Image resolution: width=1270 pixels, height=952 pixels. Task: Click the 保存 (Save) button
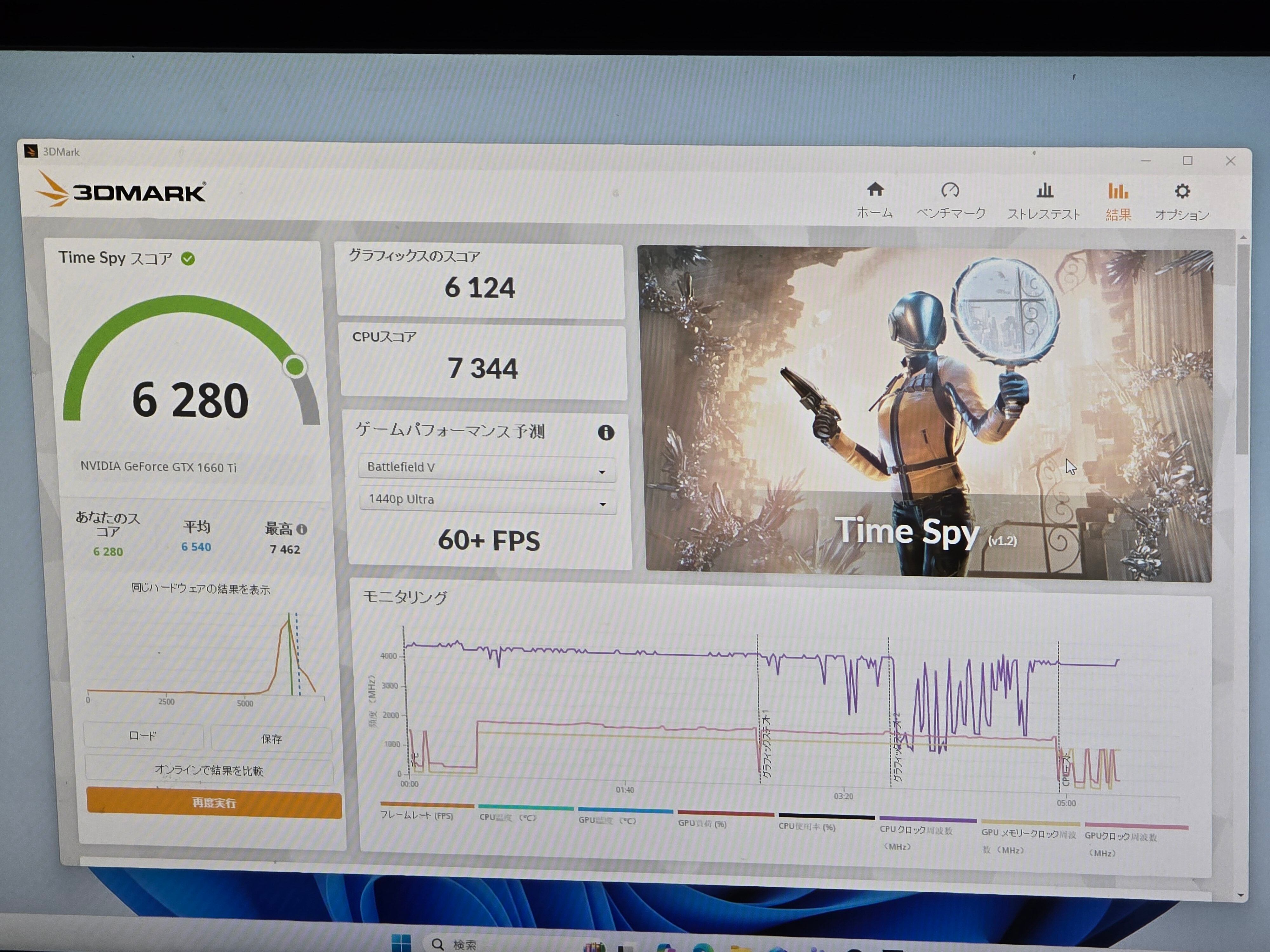[271, 738]
